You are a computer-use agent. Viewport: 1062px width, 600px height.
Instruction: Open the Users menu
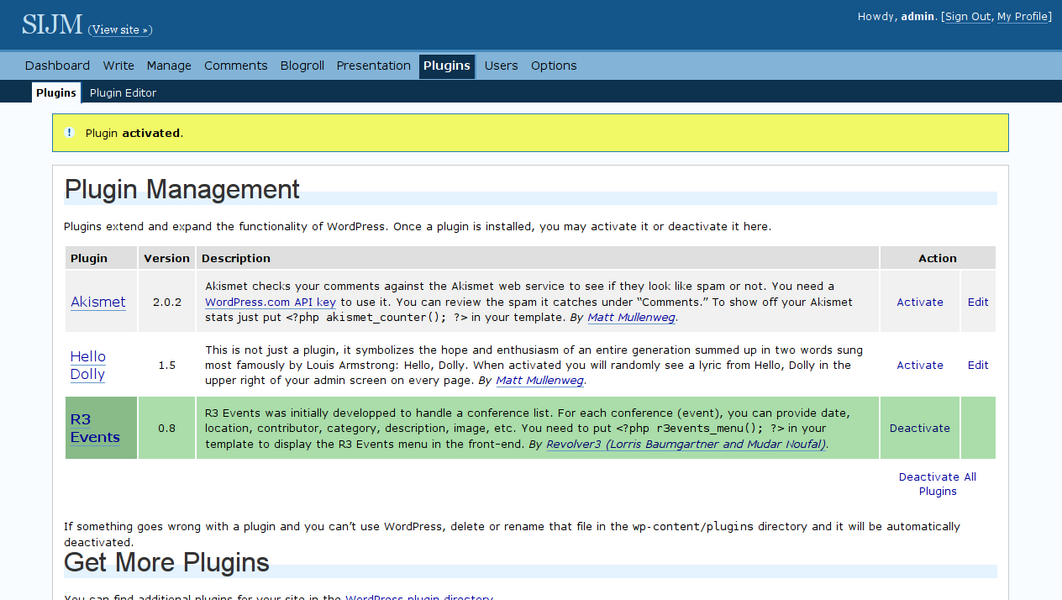click(x=501, y=66)
